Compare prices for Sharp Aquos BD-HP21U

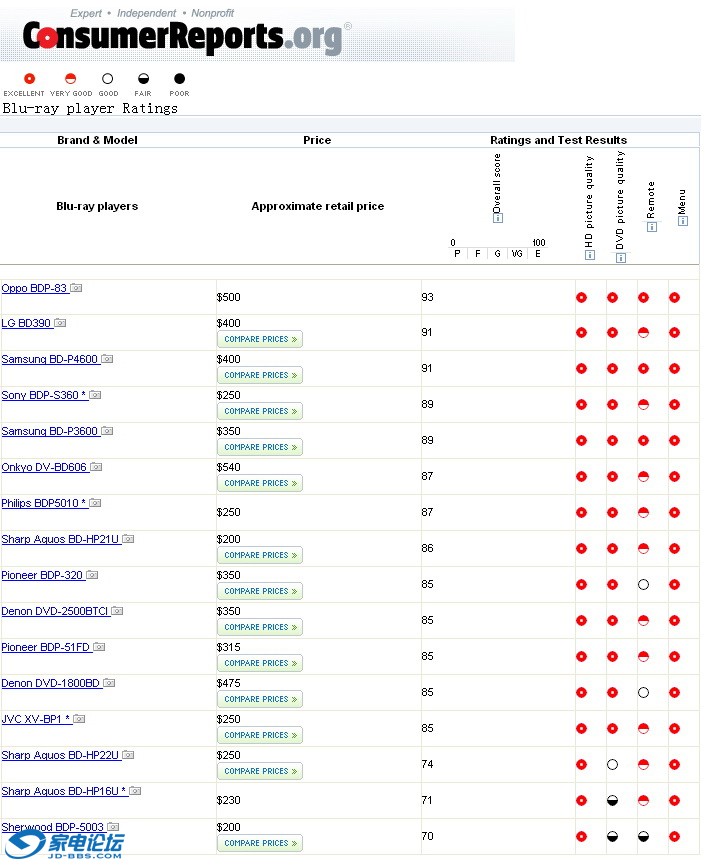(260, 555)
